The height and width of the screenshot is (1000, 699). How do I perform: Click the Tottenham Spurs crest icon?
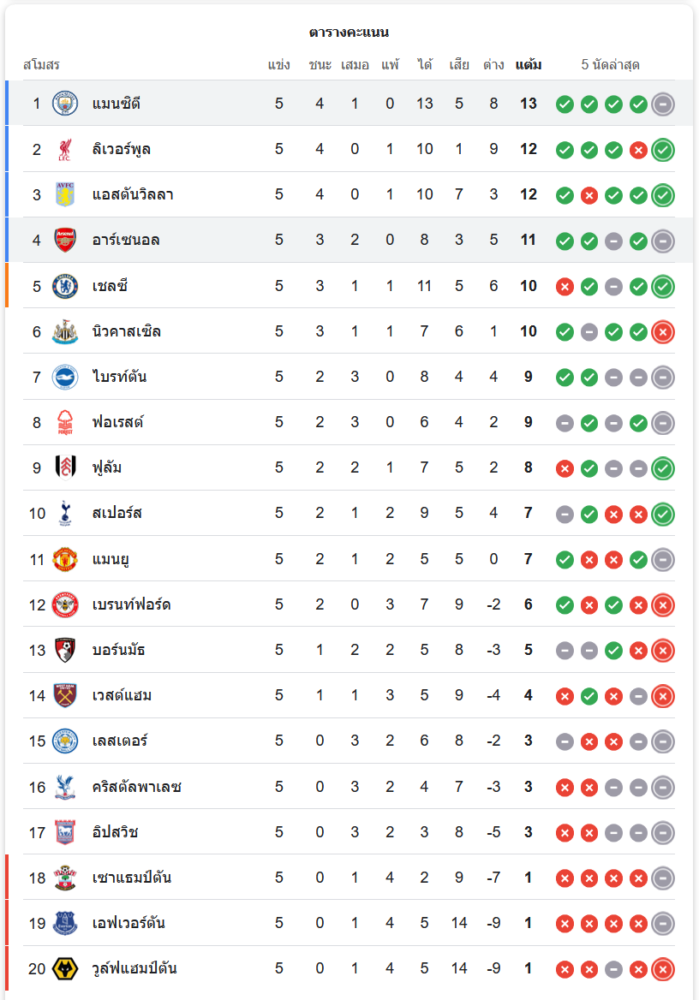pos(65,514)
